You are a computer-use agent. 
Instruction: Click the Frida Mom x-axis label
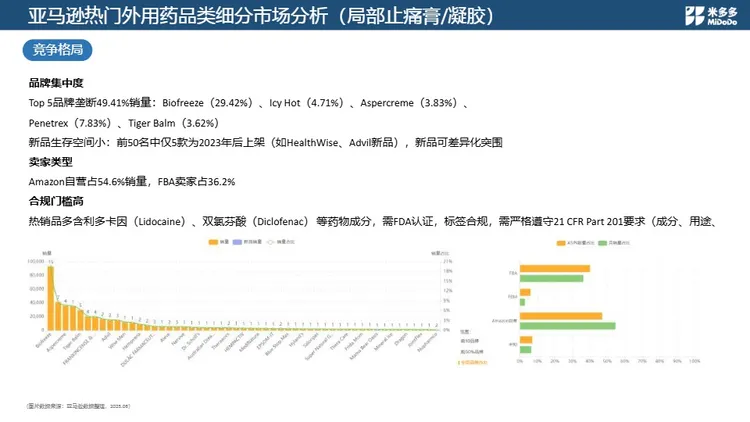354,342
